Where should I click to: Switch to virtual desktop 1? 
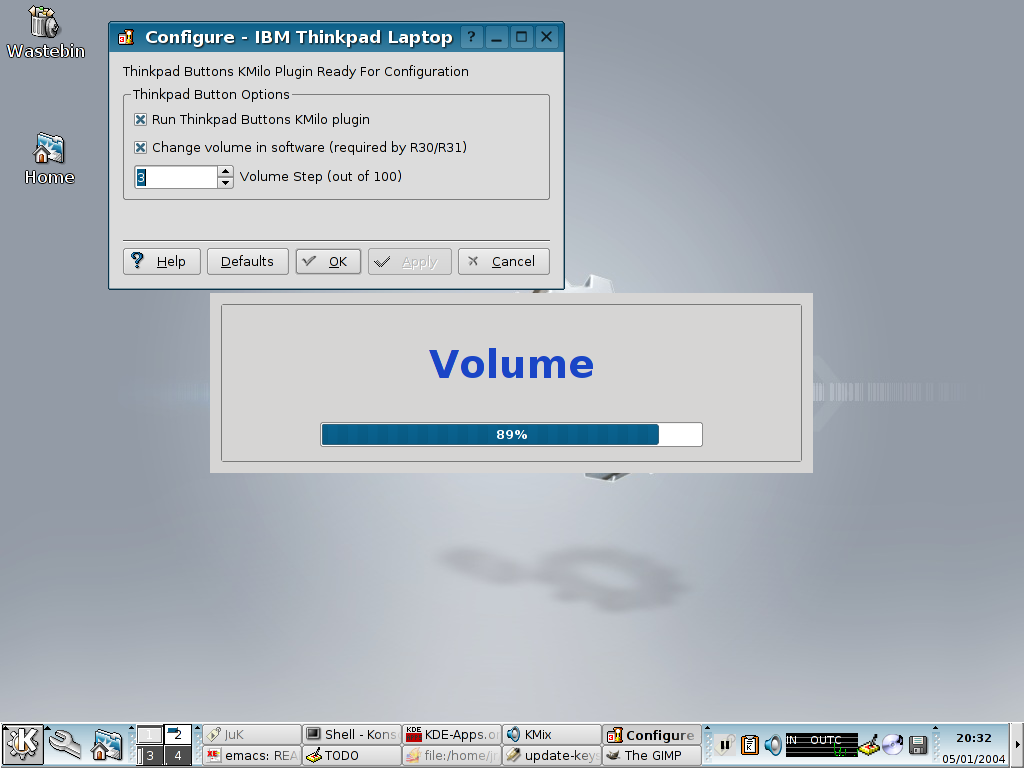coord(150,735)
